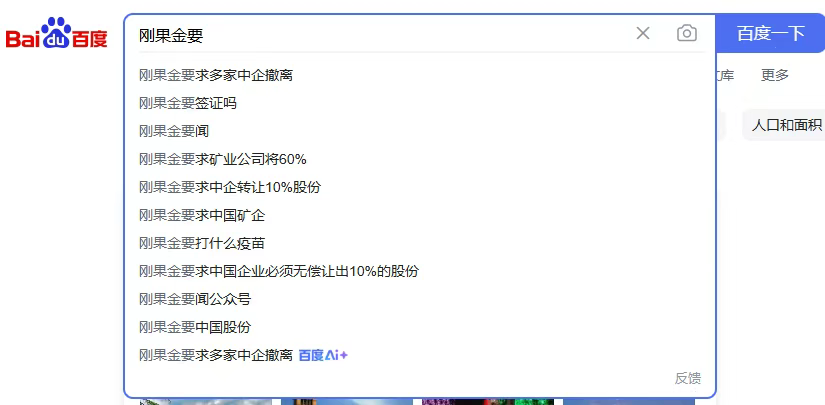Choose suggestion 刚果金要求中企转让10%股份
Image resolution: width=825 pixels, height=405 pixels.
tap(230, 187)
